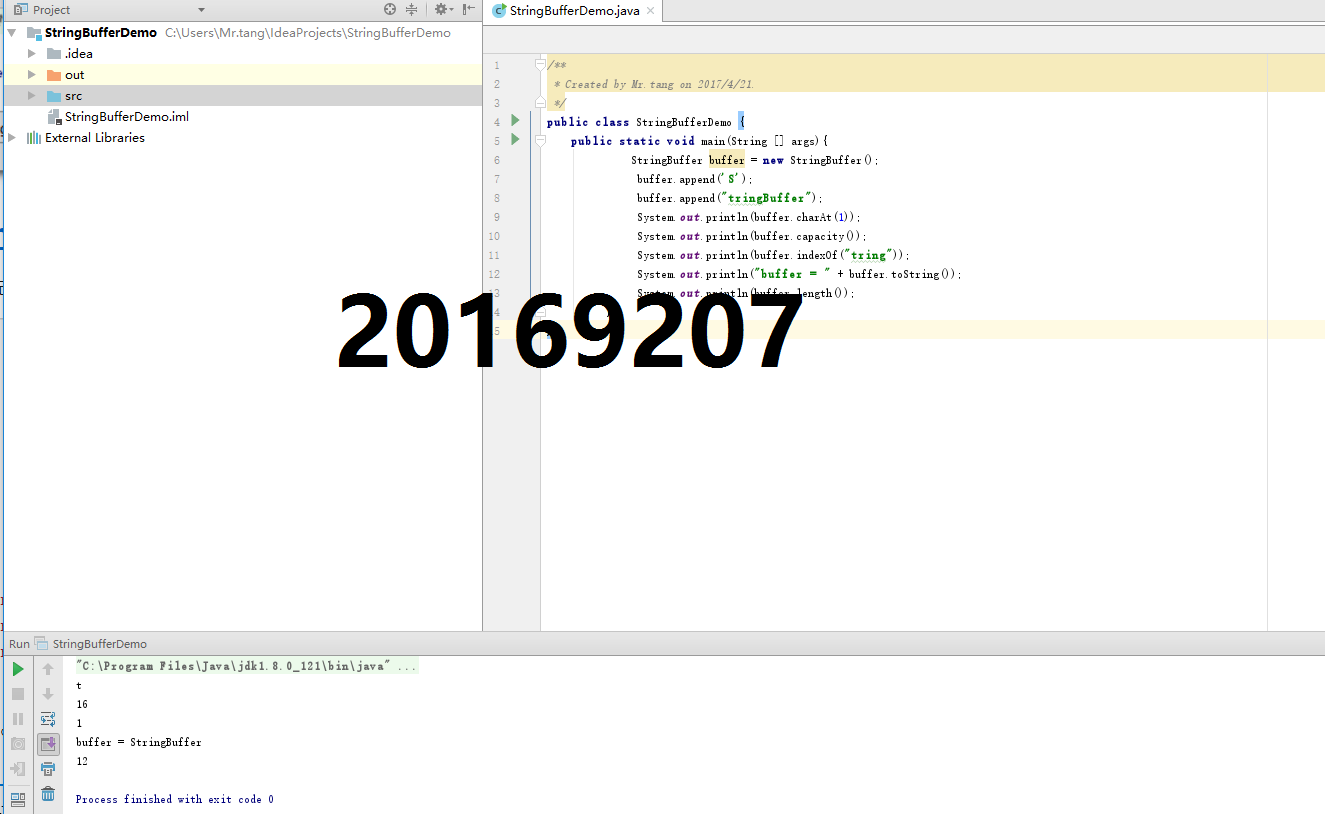This screenshot has height=814, width=1325.
Task: Open Project panel settings gear
Action: pos(443,9)
